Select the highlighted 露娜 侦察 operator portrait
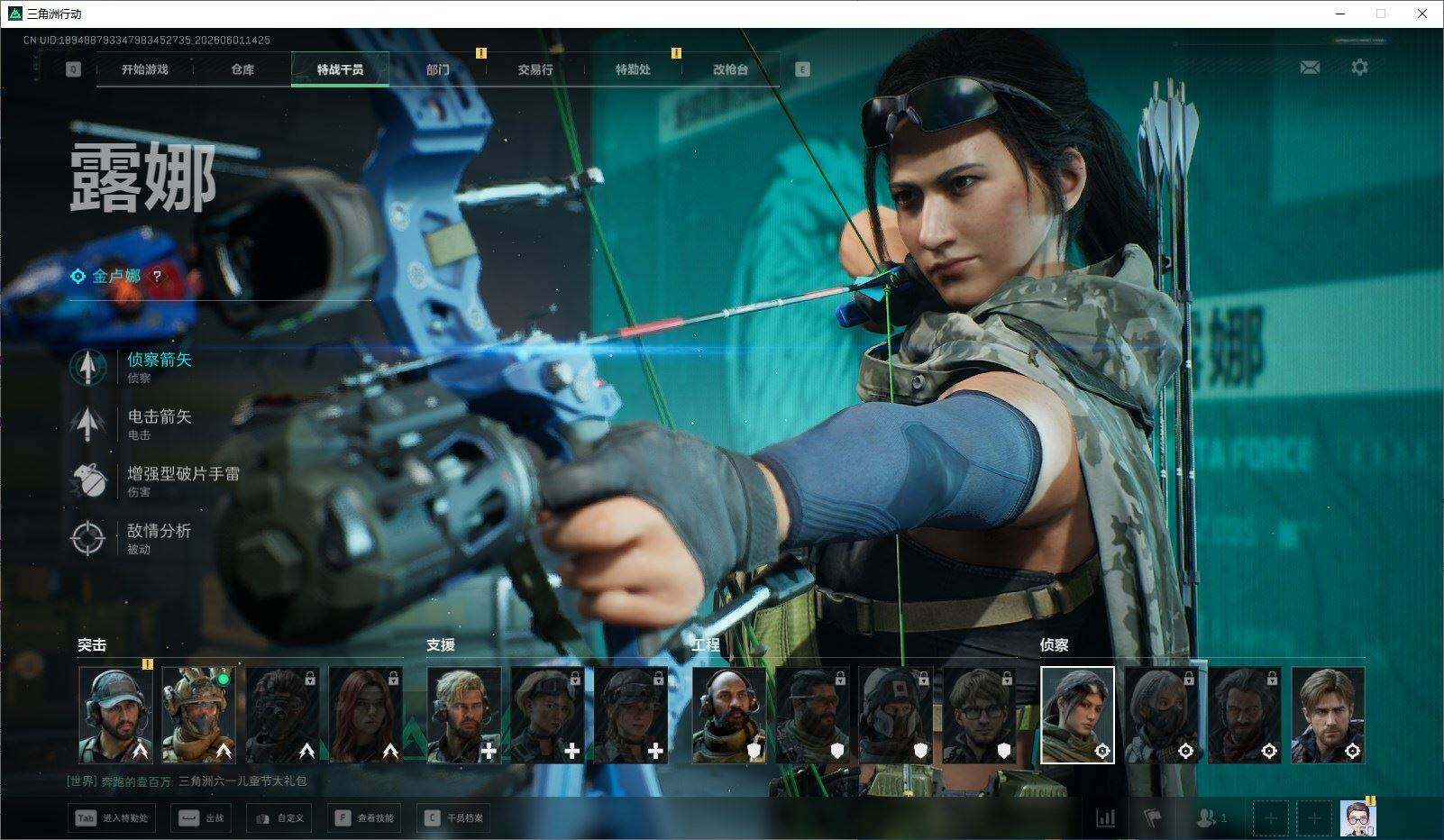The height and width of the screenshot is (840, 1444). point(1078,715)
